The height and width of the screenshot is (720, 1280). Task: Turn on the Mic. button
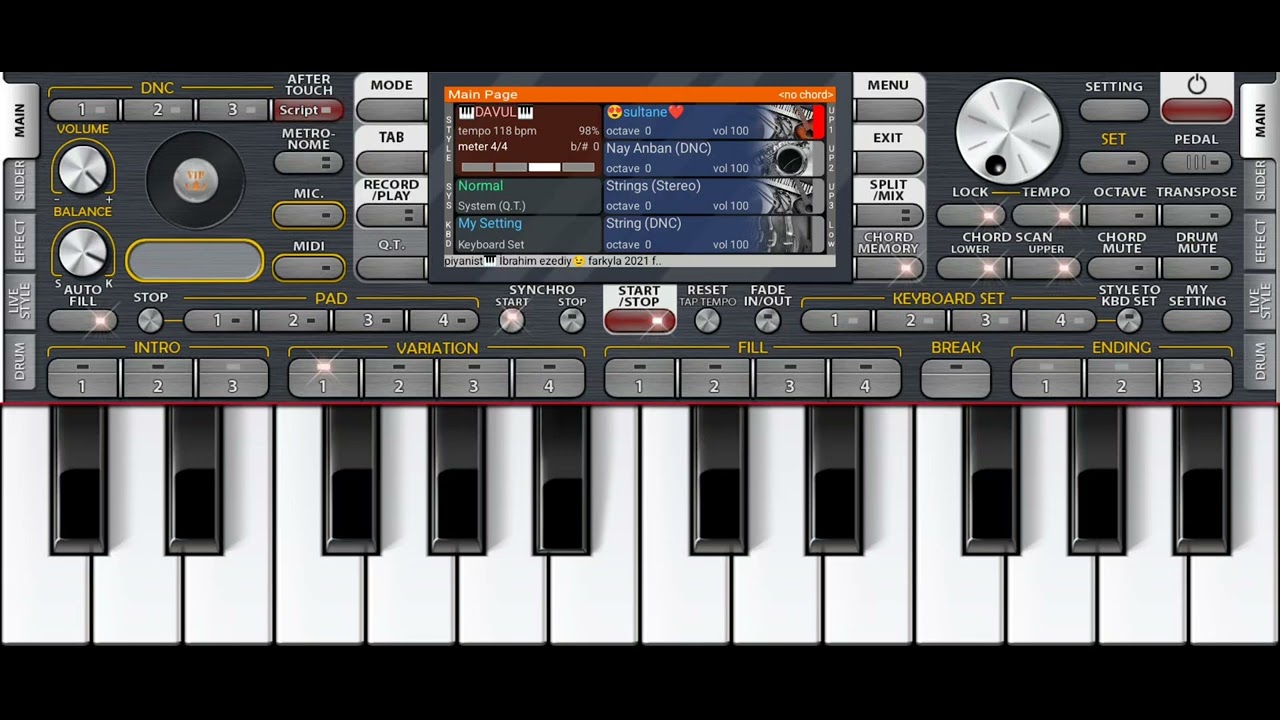click(x=309, y=215)
